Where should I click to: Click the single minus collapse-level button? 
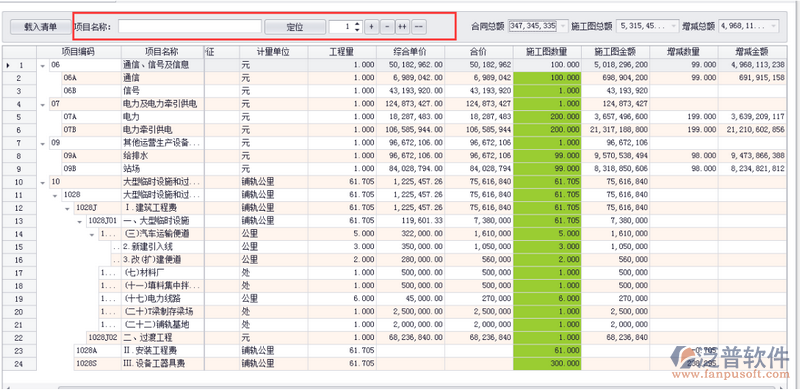point(387,27)
